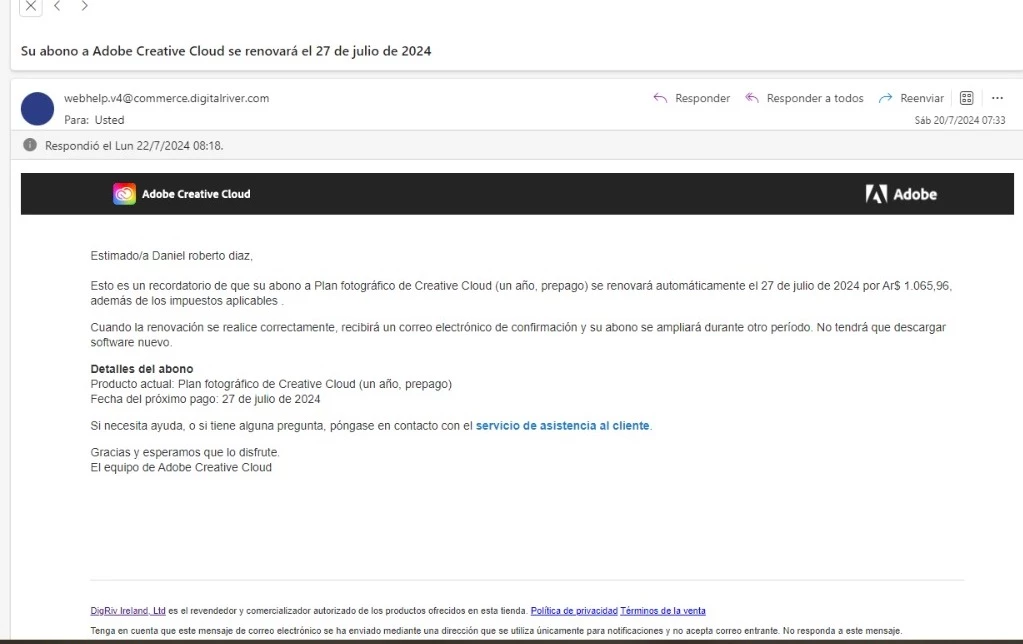The width and height of the screenshot is (1023, 644).
Task: Open the servicio de asistencia al cliente link
Action: (562, 425)
